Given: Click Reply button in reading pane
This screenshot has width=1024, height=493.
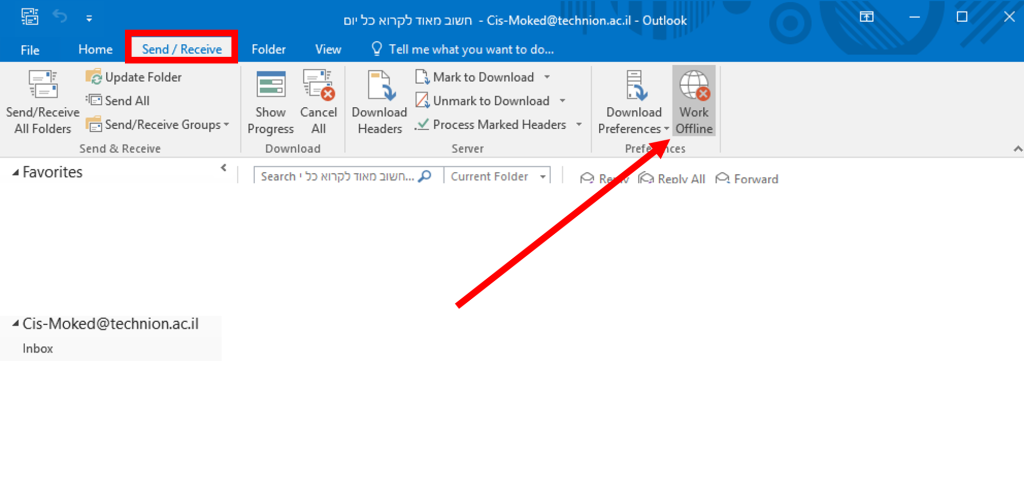Looking at the screenshot, I should (605, 179).
